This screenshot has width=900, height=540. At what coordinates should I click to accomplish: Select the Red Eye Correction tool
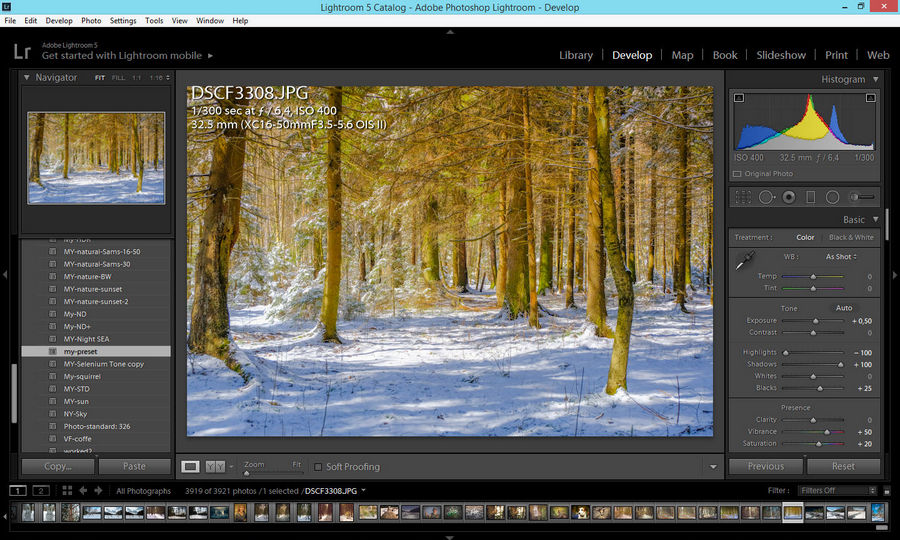[789, 198]
